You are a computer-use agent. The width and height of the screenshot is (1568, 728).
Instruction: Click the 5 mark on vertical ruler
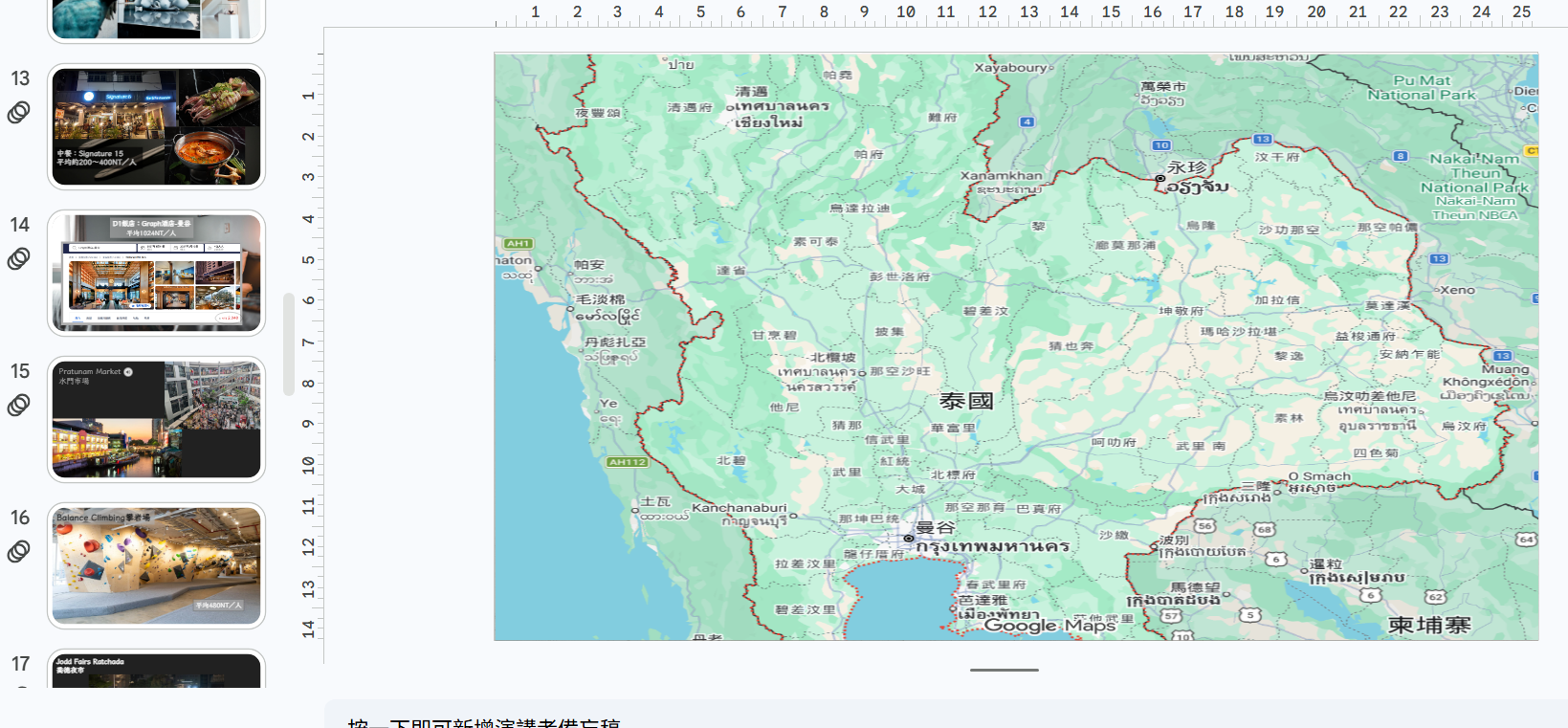pos(308,259)
